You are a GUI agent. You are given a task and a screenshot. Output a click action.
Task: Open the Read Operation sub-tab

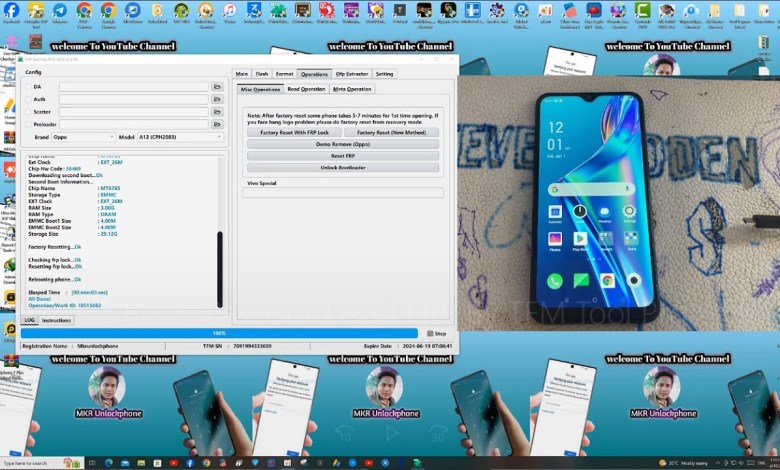tap(306, 89)
